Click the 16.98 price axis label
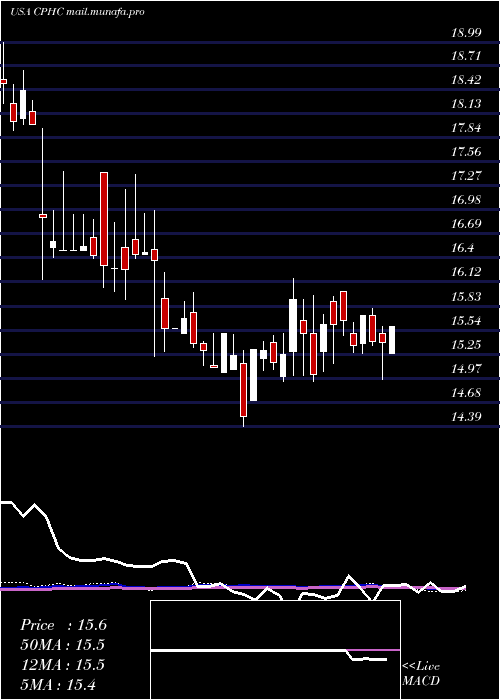Screen dimensions: 500x700 466,200
